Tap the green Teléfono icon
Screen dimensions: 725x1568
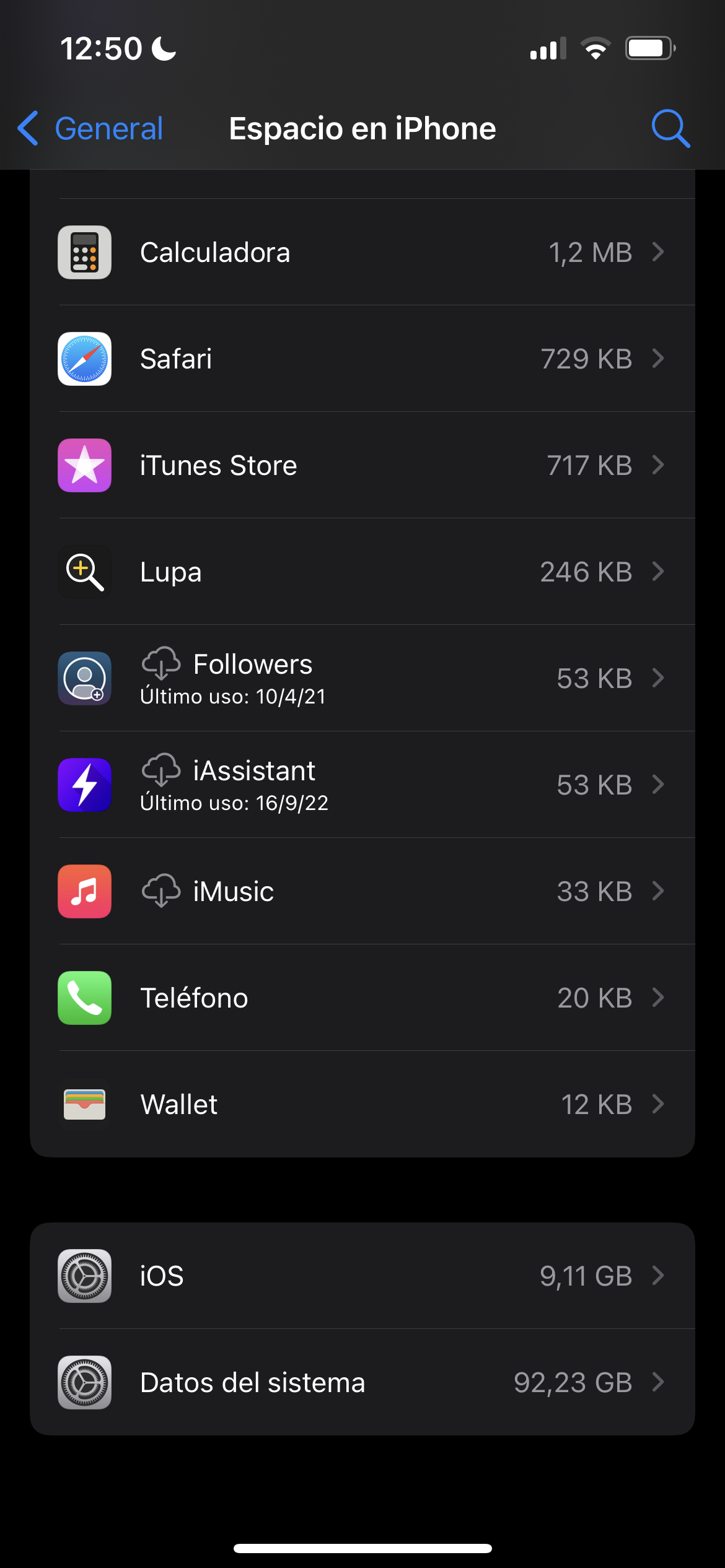85,998
